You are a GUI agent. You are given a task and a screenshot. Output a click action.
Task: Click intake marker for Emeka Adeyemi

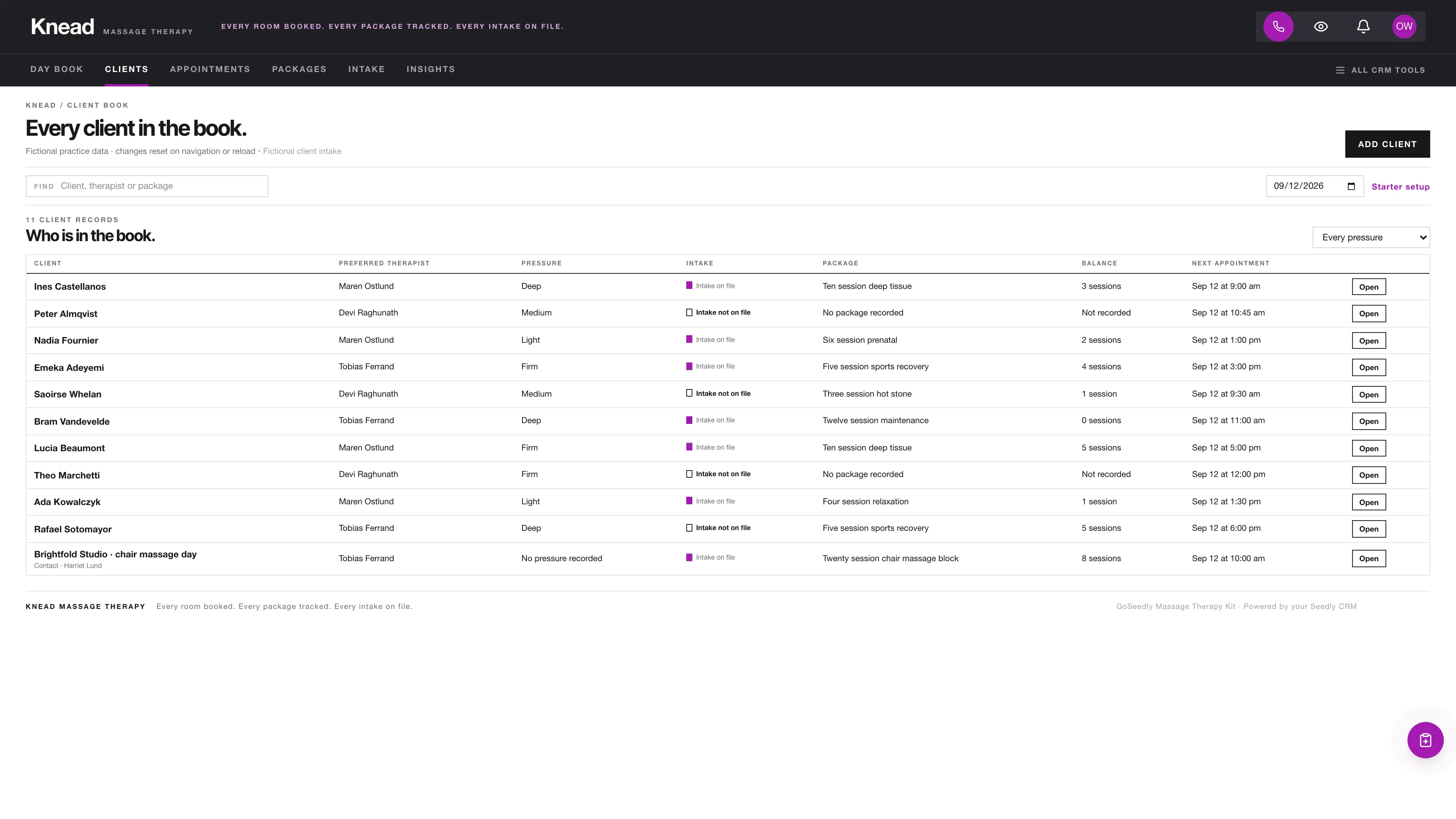coord(689,366)
